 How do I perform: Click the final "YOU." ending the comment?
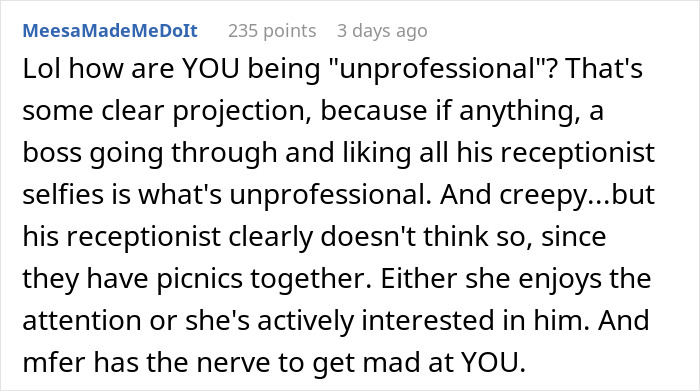click(493, 362)
